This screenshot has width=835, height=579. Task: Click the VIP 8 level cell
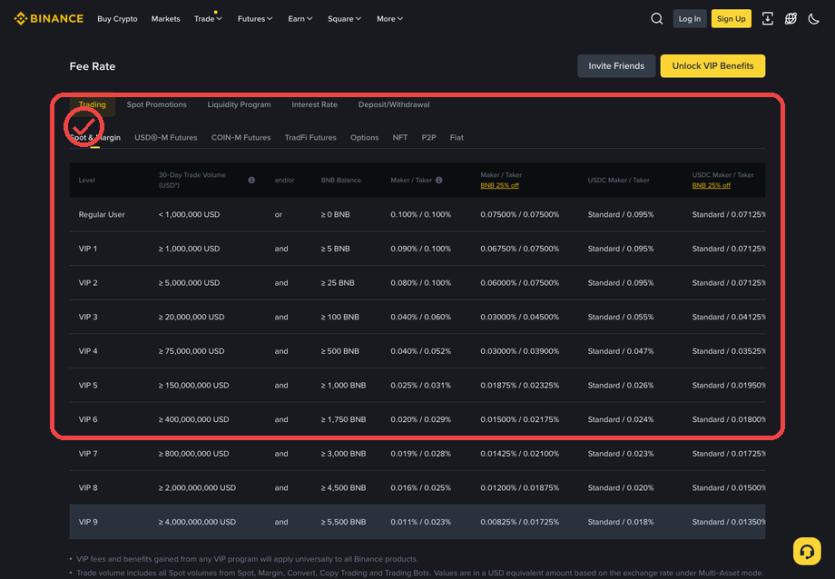(x=88, y=487)
